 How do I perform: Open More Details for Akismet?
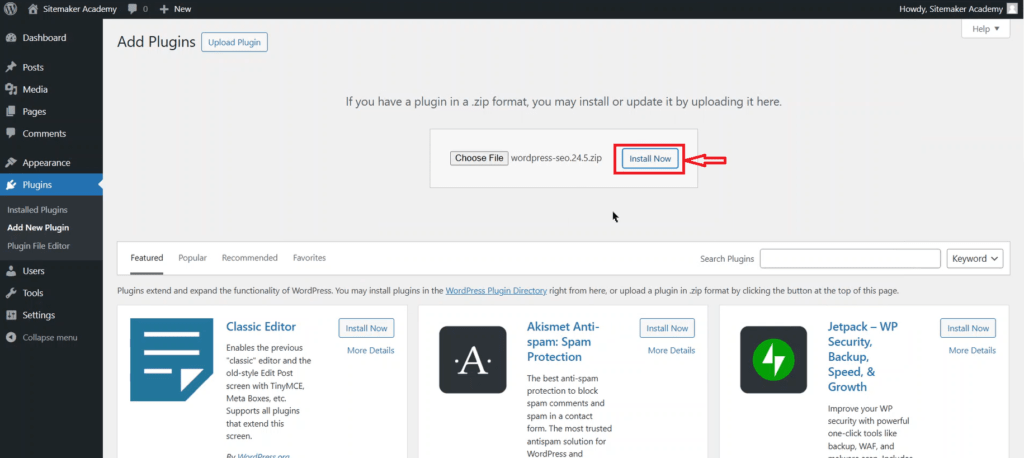coord(671,350)
